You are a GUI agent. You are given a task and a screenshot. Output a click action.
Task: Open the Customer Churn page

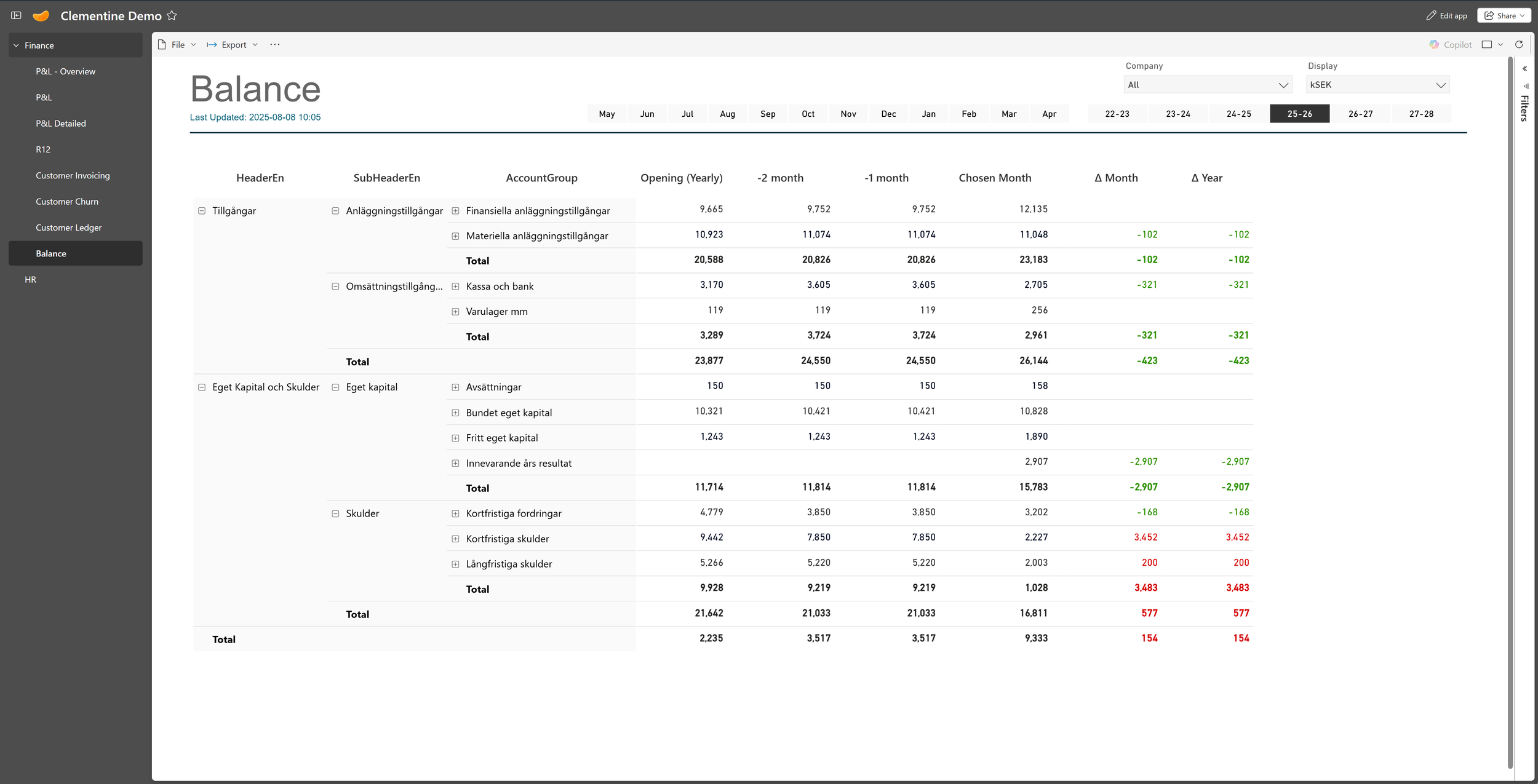pyautogui.click(x=67, y=202)
